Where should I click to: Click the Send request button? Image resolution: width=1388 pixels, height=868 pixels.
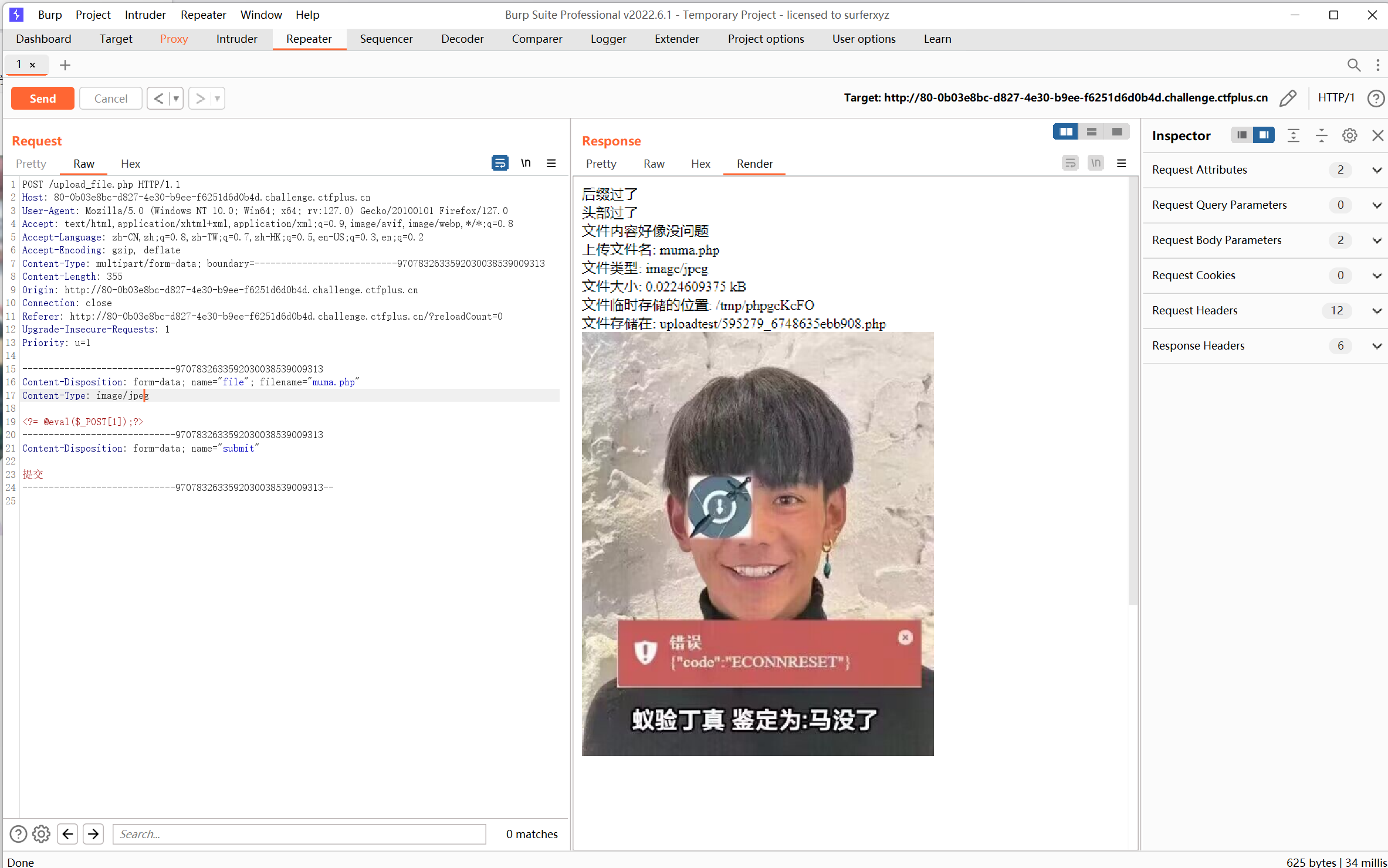[43, 98]
